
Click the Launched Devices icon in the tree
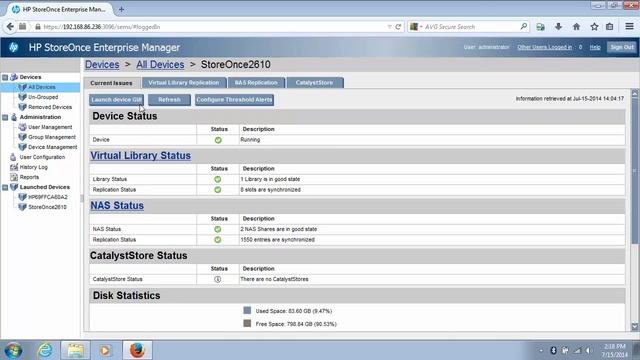pos(14,187)
